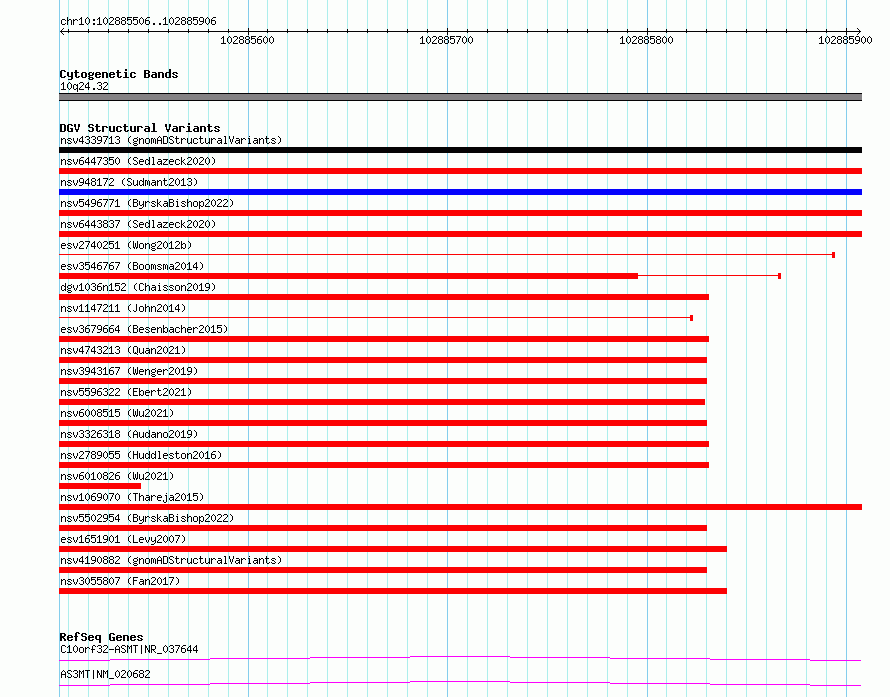The height and width of the screenshot is (697, 890).
Task: Click the RefSeq Genes track title
Action: 101,637
